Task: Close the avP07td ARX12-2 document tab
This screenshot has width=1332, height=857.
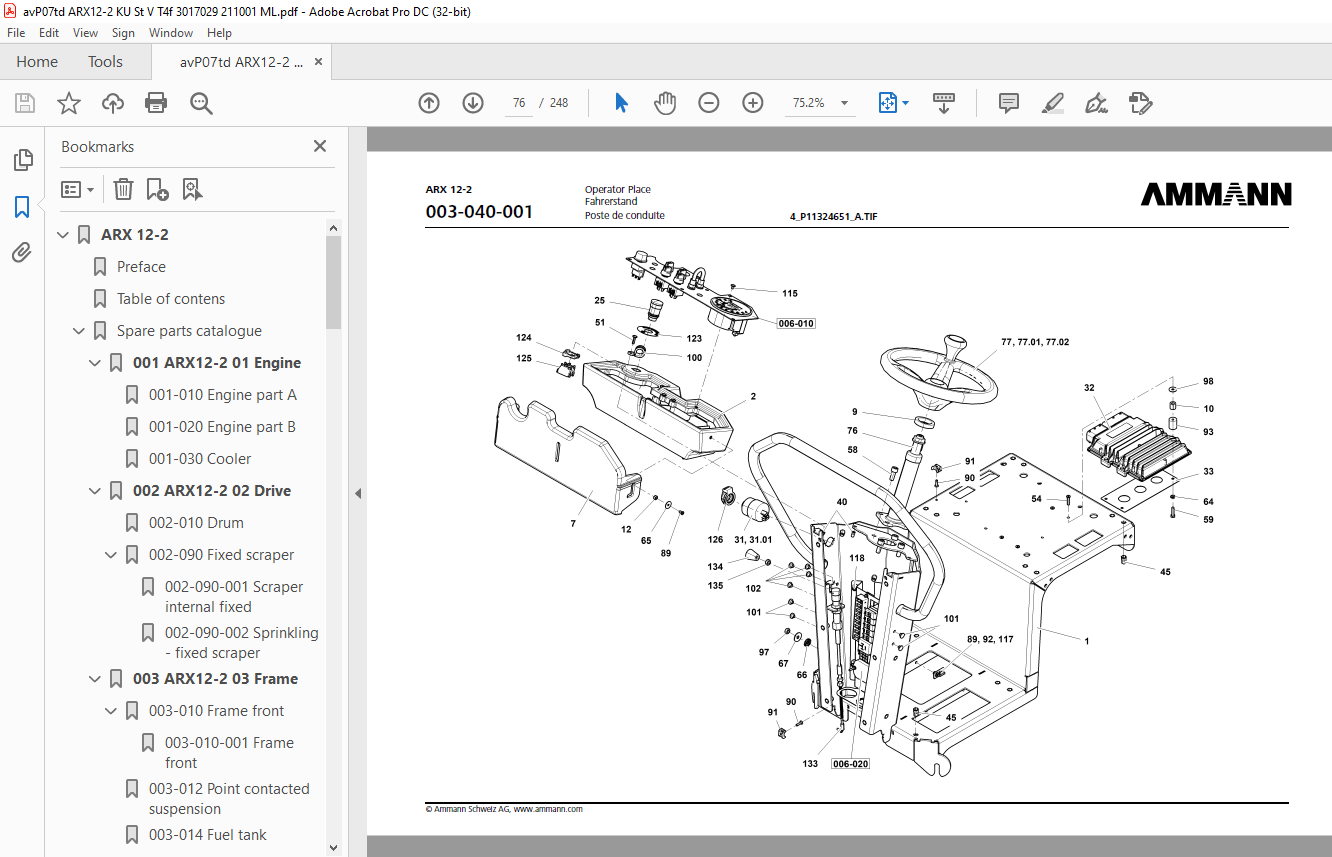Action: click(318, 62)
